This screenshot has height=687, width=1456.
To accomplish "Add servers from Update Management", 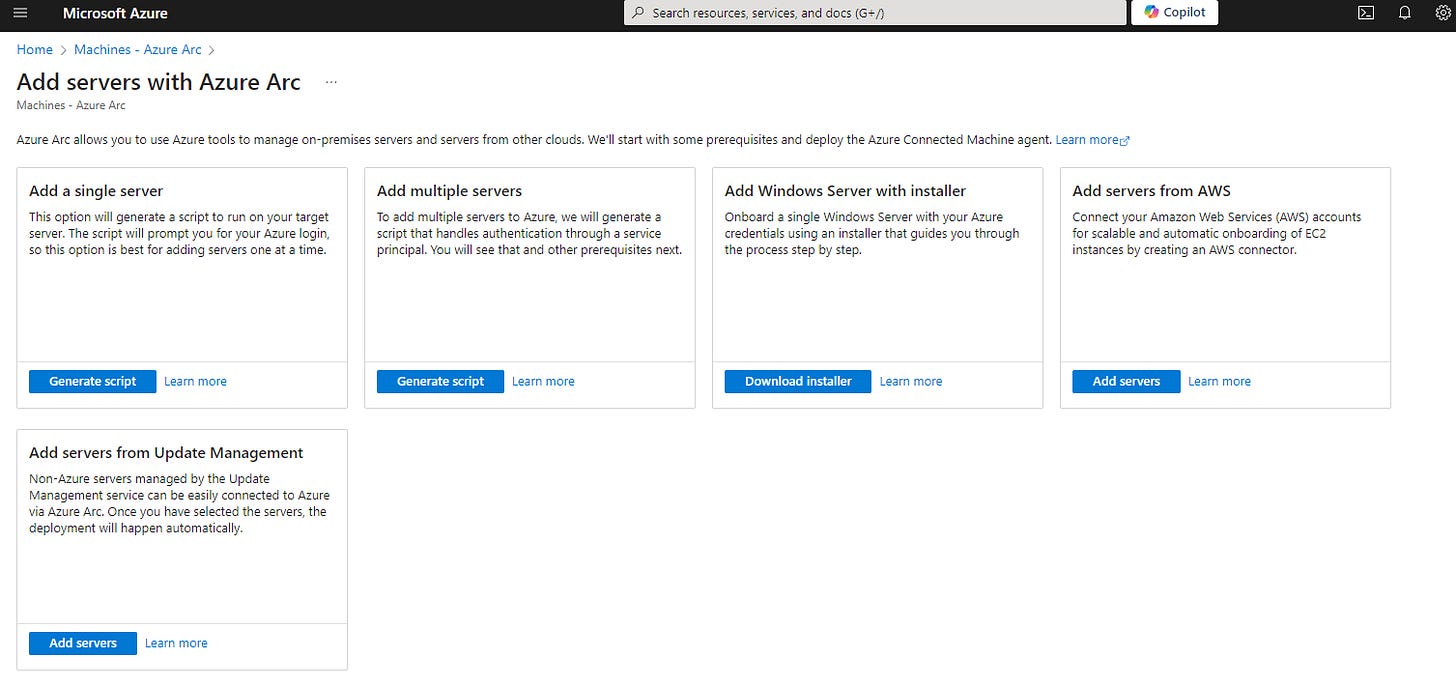I will click(82, 643).
